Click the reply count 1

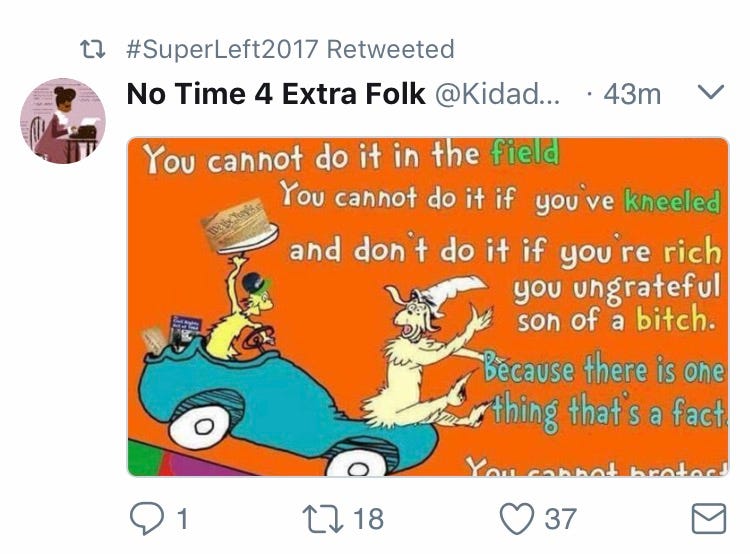coord(183,518)
